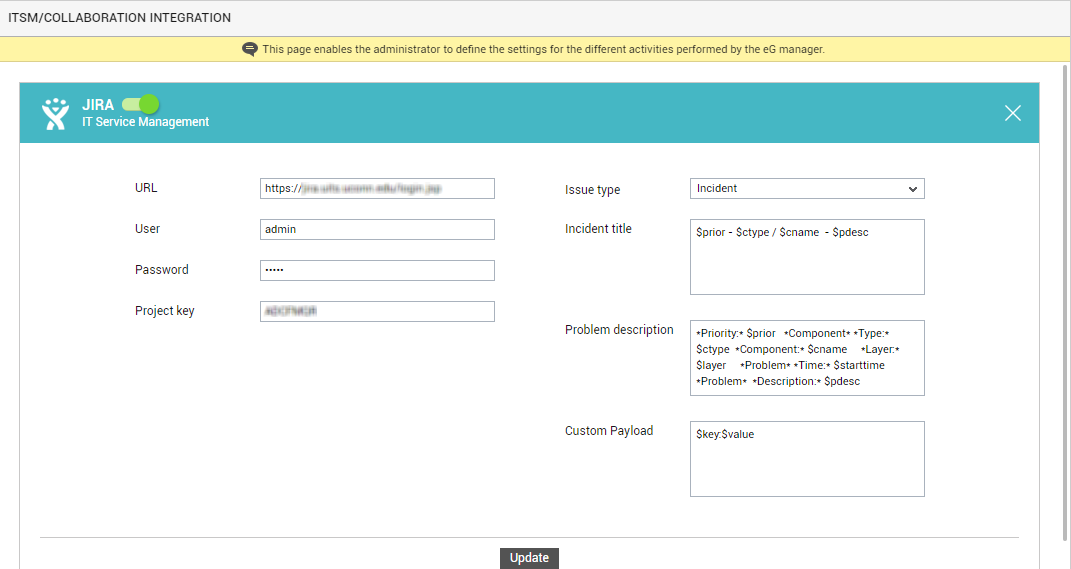This screenshot has width=1071, height=569.
Task: Click the 'Project key' label
Action: (x=165, y=311)
